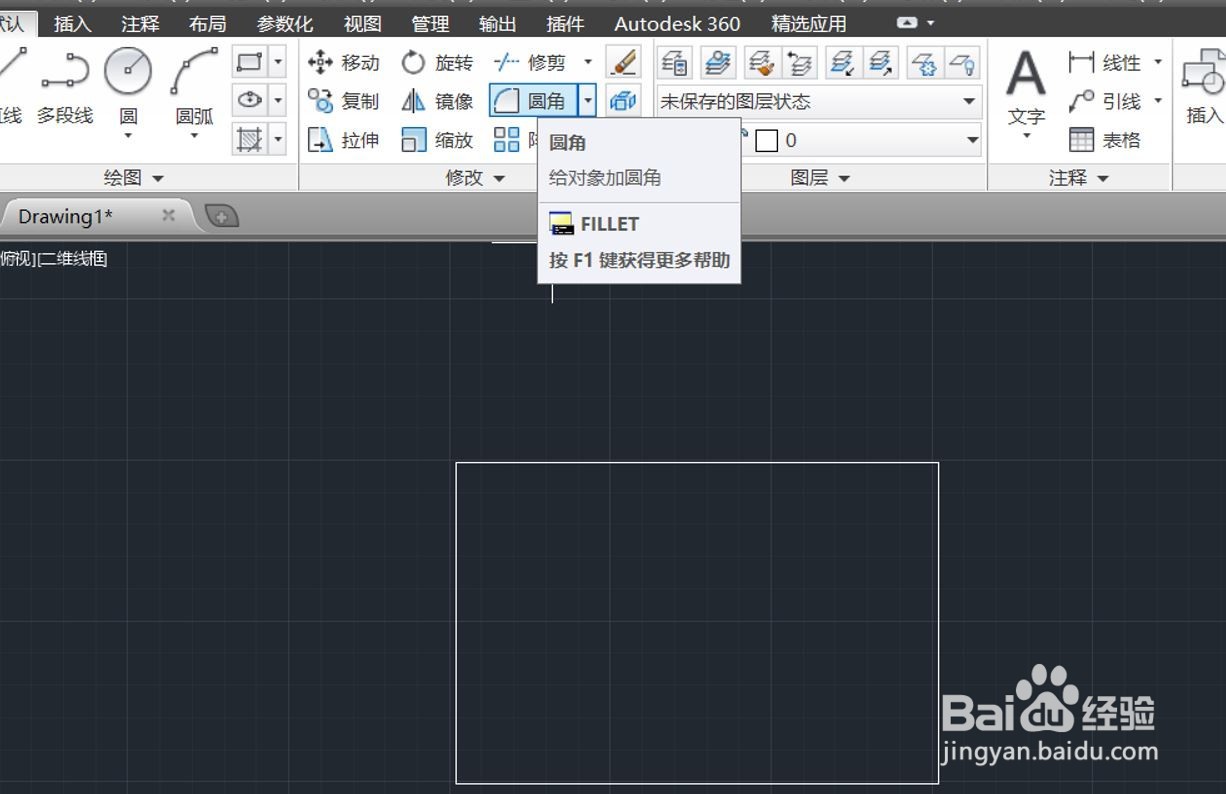Screen dimensions: 1226x794
Task: Close the Drawing1* document tab
Action: (x=168, y=215)
